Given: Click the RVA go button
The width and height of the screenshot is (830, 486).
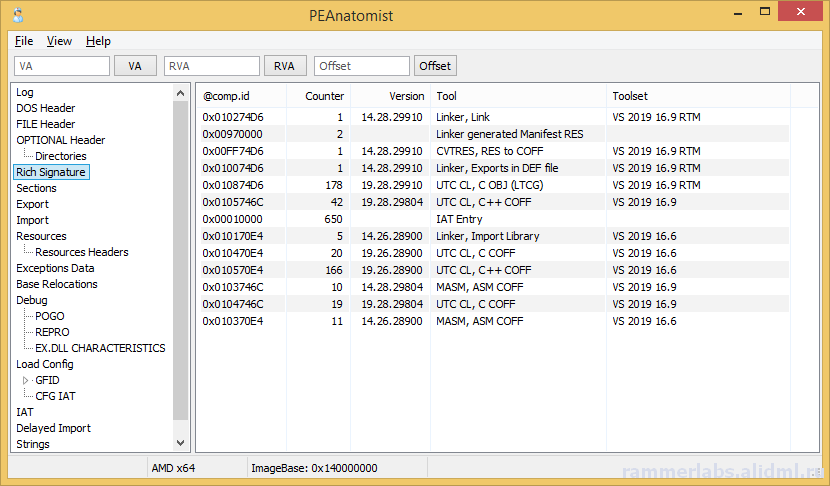Looking at the screenshot, I should click(x=284, y=66).
